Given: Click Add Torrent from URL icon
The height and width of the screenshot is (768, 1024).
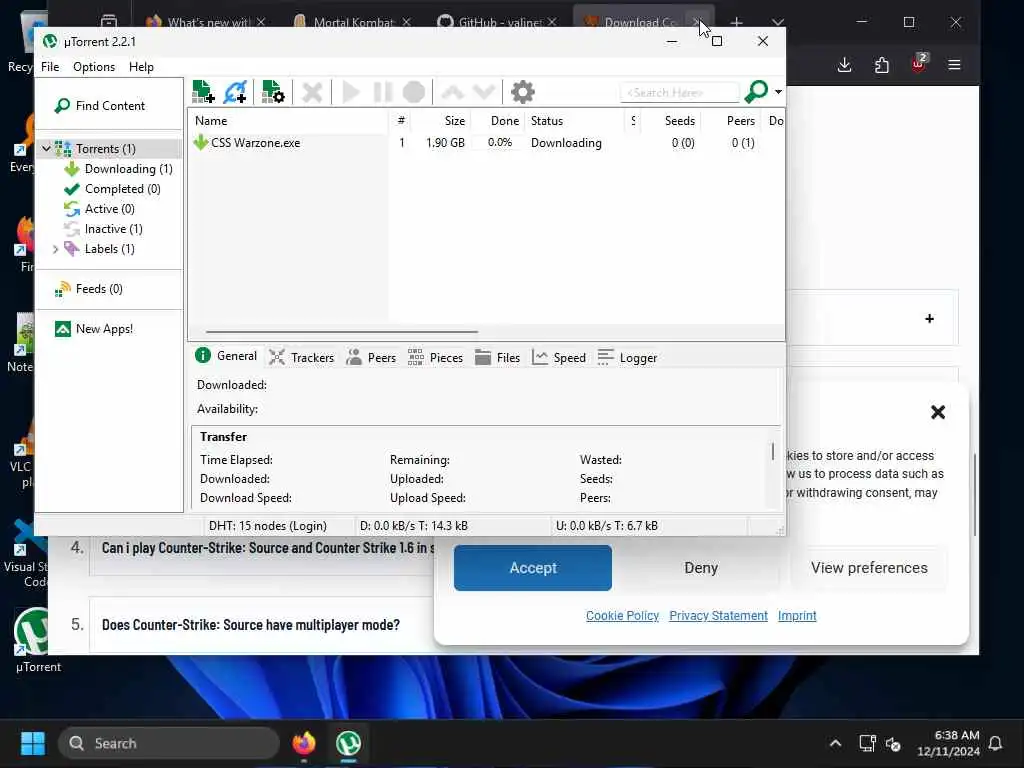Looking at the screenshot, I should tap(235, 92).
